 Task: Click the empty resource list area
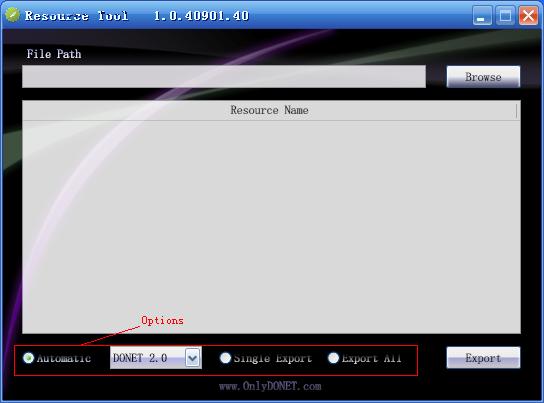tap(271, 227)
